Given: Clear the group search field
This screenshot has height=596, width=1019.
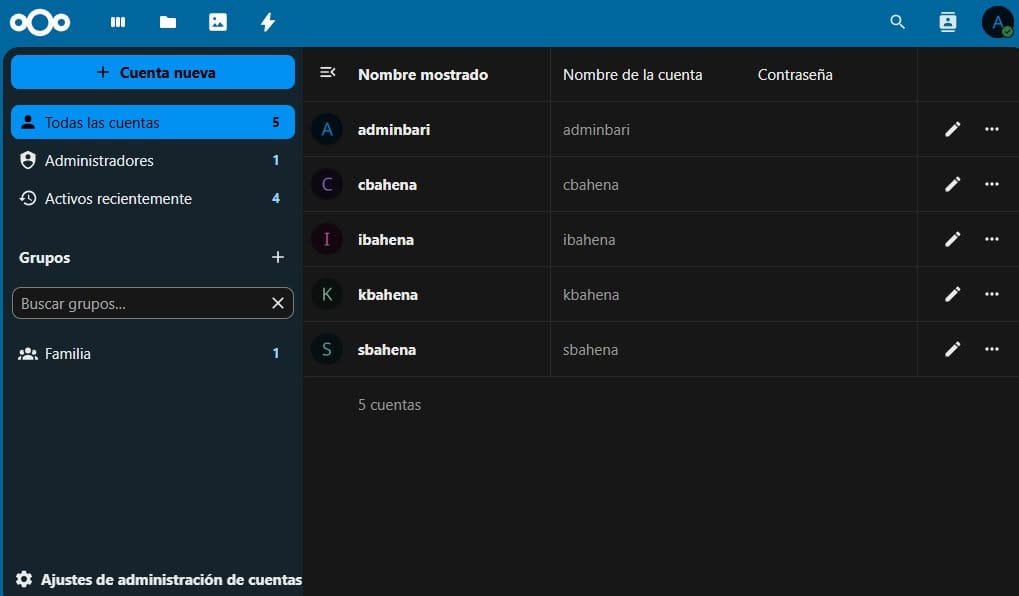Looking at the screenshot, I should coord(277,303).
